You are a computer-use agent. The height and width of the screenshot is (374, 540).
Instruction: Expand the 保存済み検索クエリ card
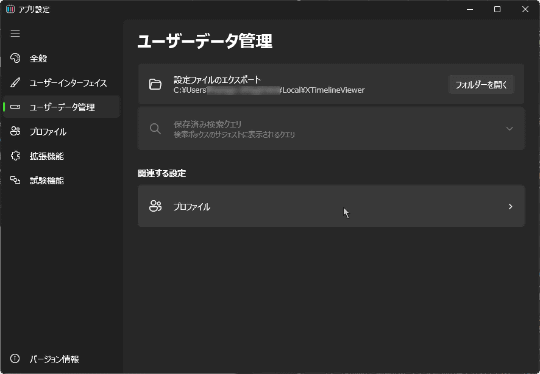(331, 128)
